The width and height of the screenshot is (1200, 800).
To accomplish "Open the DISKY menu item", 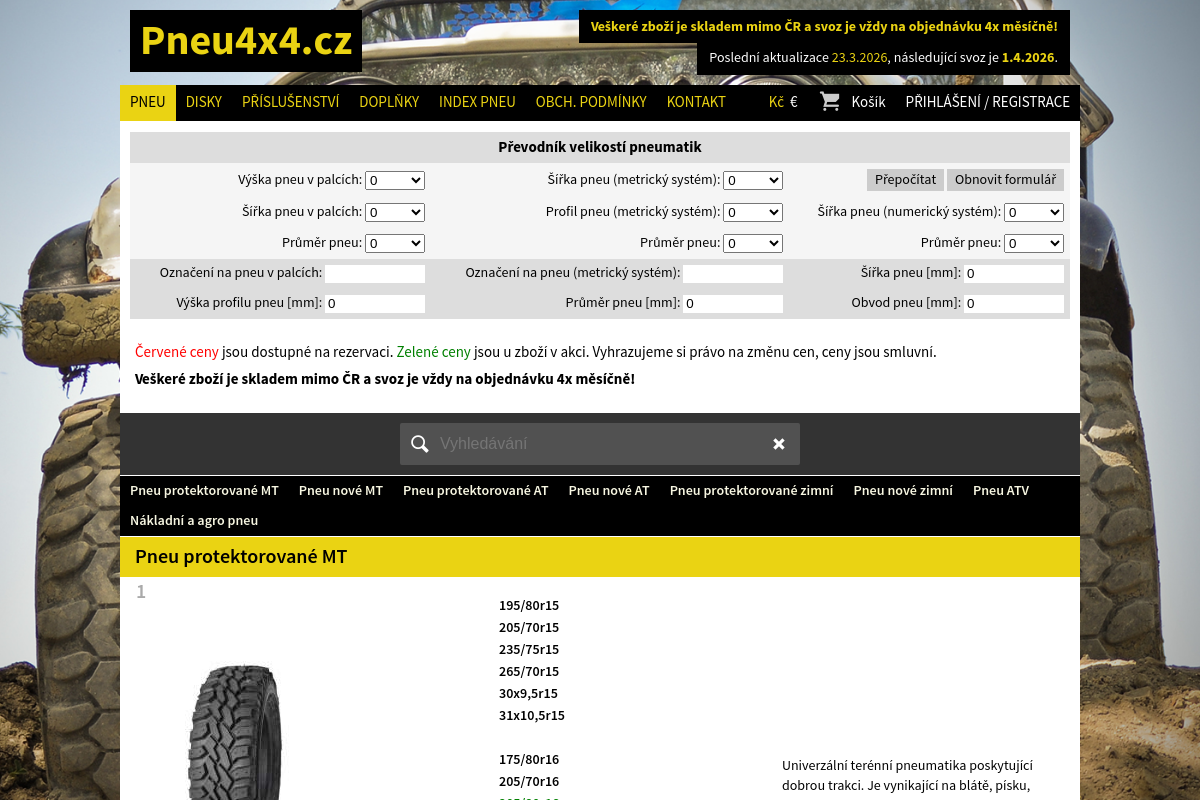I will point(203,102).
